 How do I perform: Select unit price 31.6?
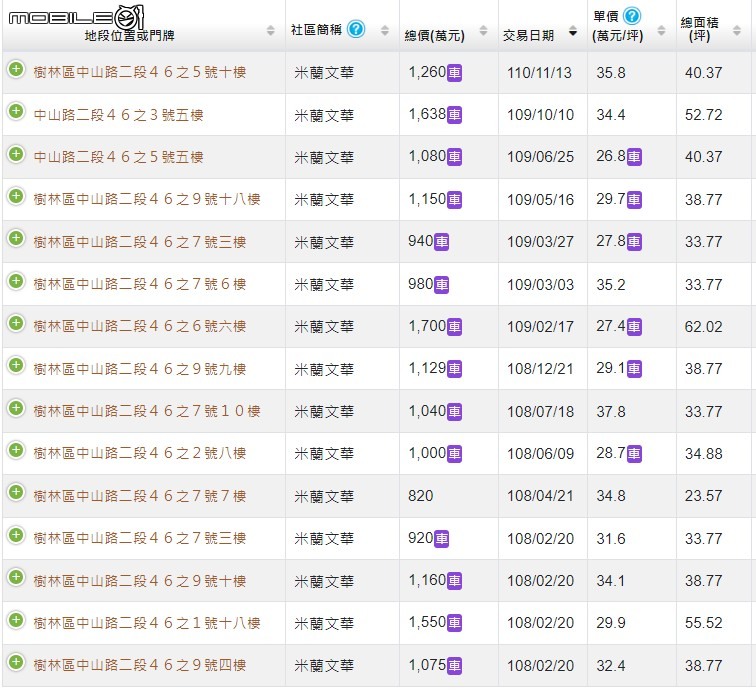point(610,539)
